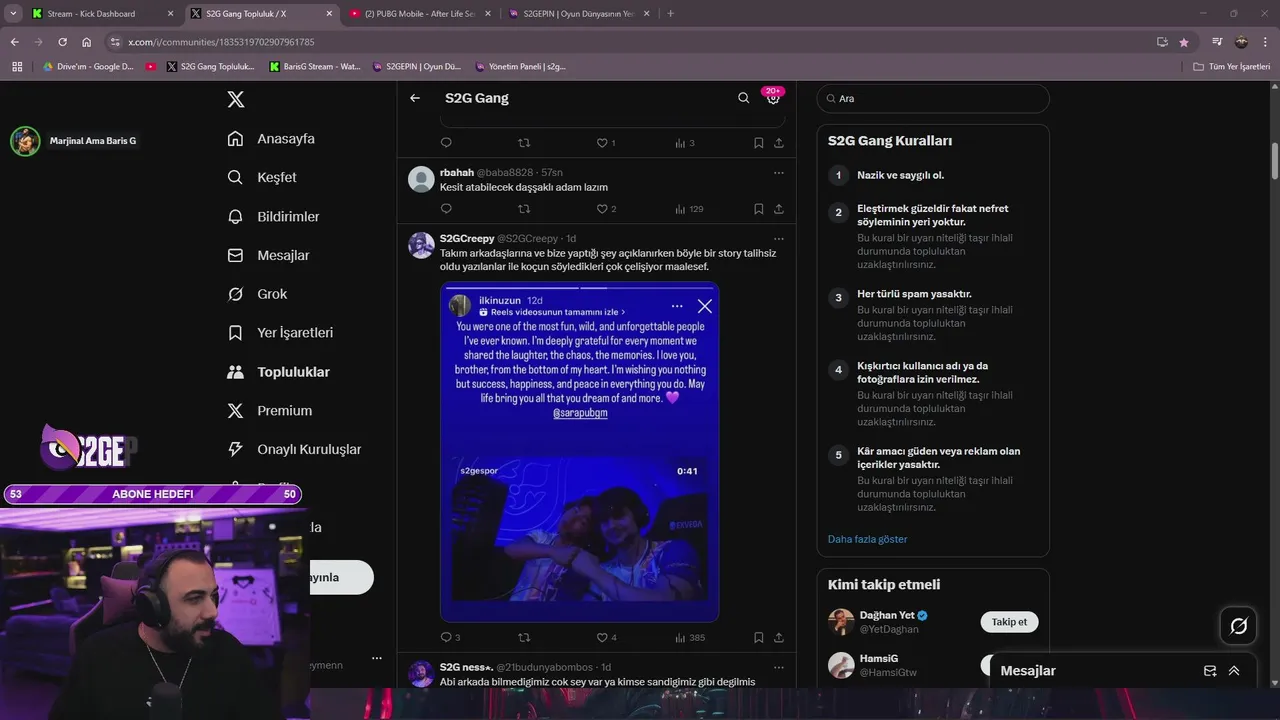Open the Instagram story image in post
Image resolution: width=1280 pixels, height=720 pixels.
pyautogui.click(x=579, y=452)
